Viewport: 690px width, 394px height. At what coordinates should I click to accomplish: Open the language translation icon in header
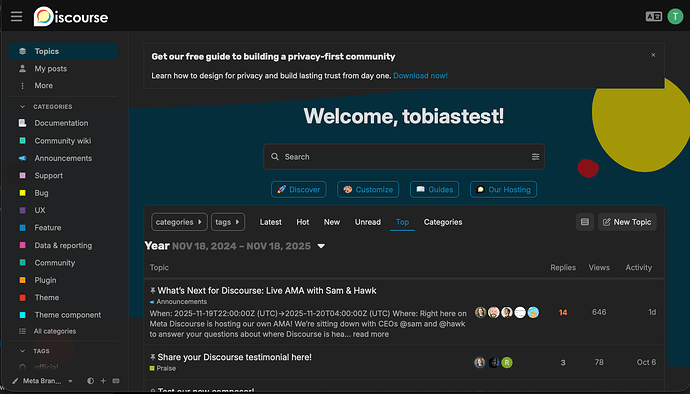click(653, 17)
